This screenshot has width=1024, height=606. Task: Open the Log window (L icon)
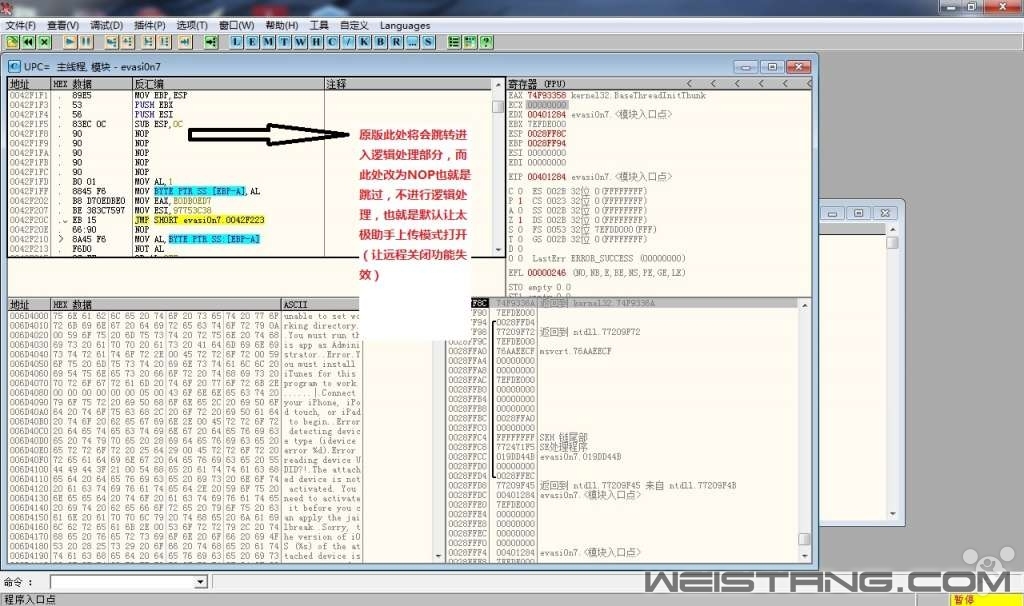pyautogui.click(x=237, y=42)
